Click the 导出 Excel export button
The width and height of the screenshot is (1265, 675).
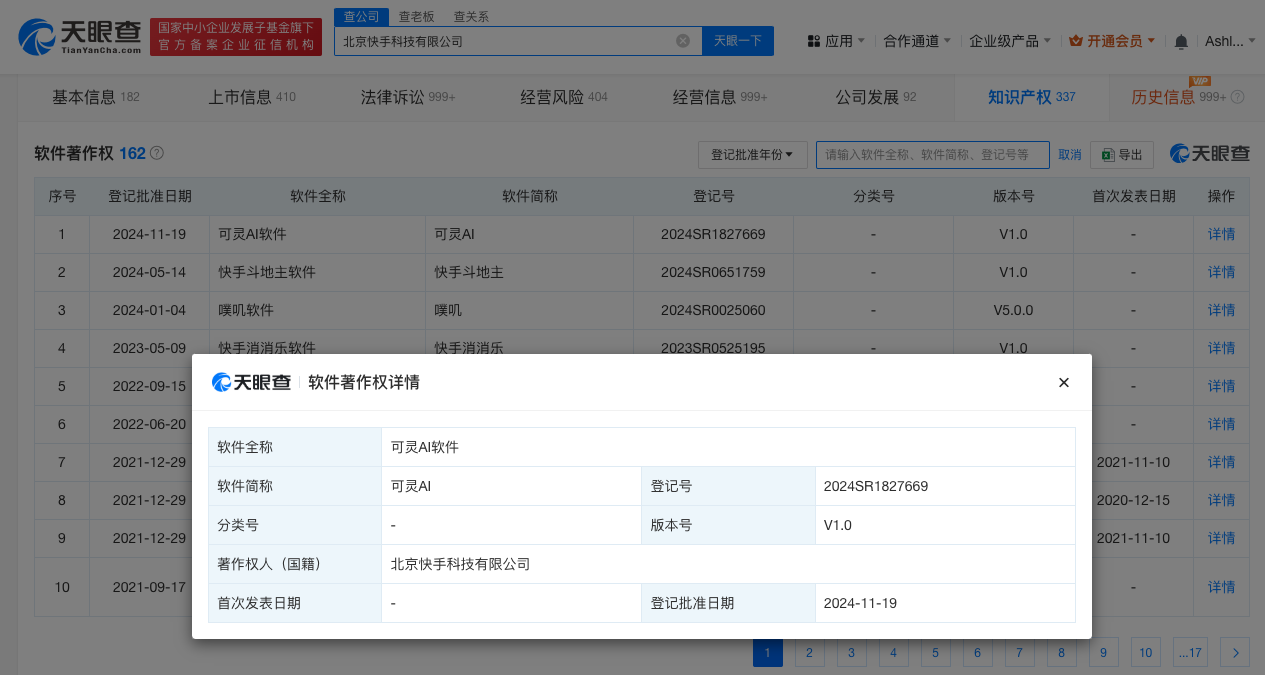point(1122,155)
